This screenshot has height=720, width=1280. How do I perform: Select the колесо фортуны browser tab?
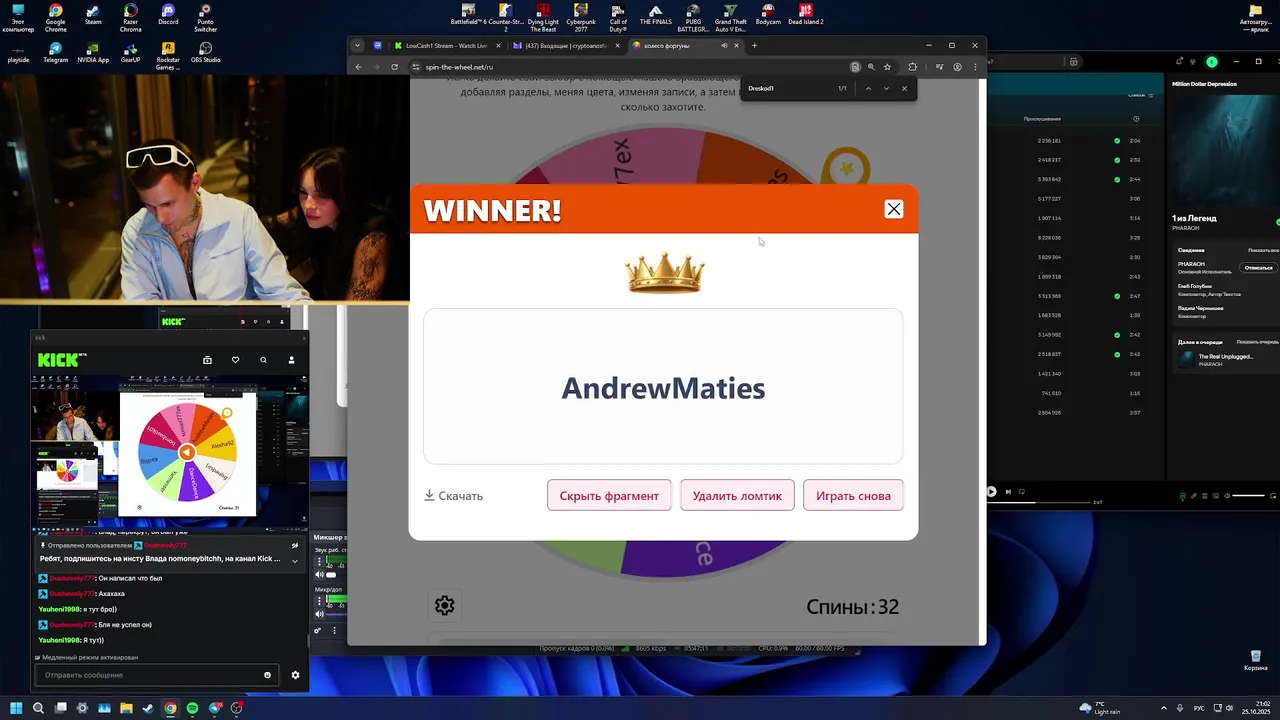coord(686,45)
